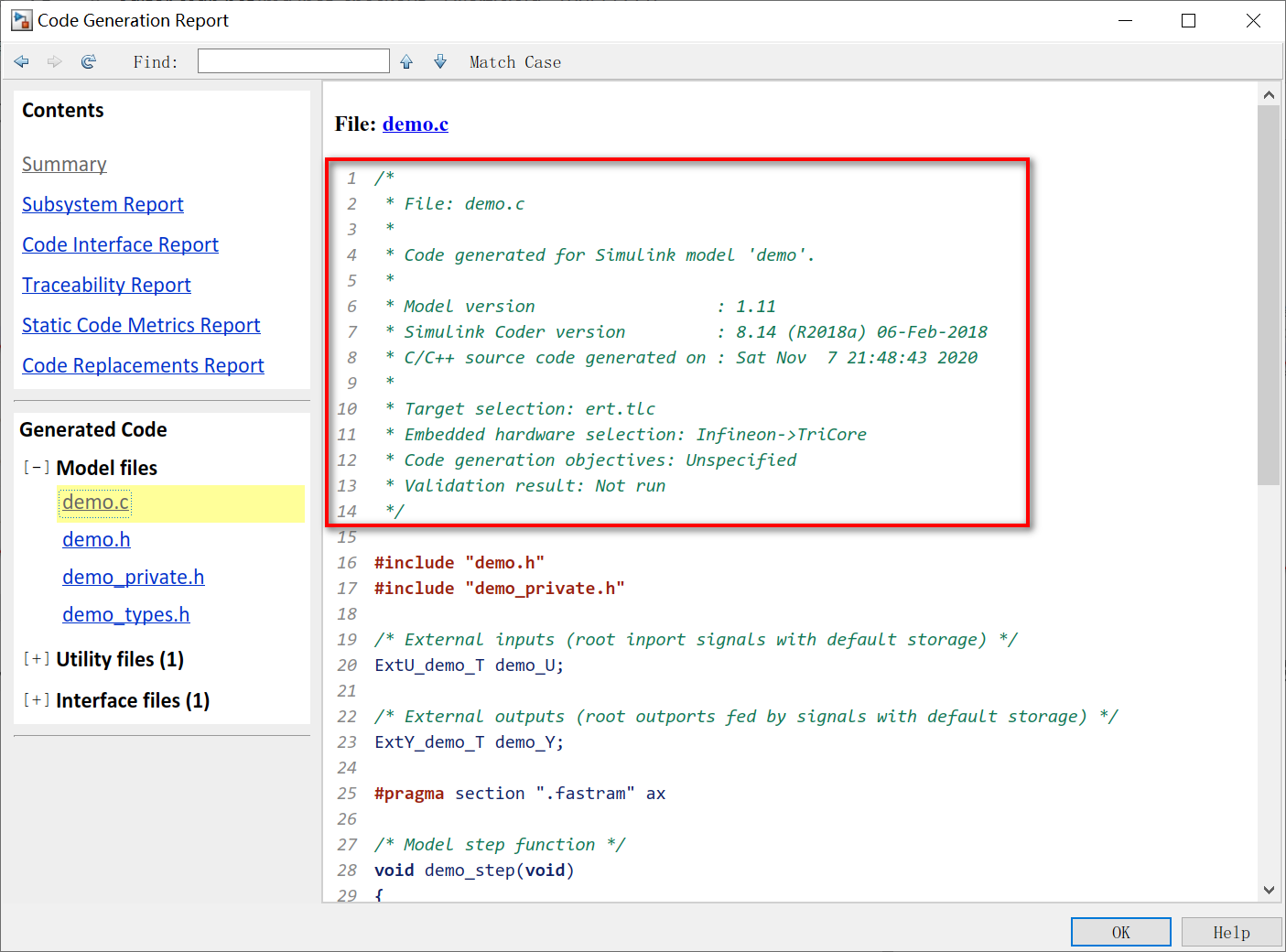This screenshot has width=1286, height=952.
Task: Find previous match with up arrow
Action: [x=406, y=61]
